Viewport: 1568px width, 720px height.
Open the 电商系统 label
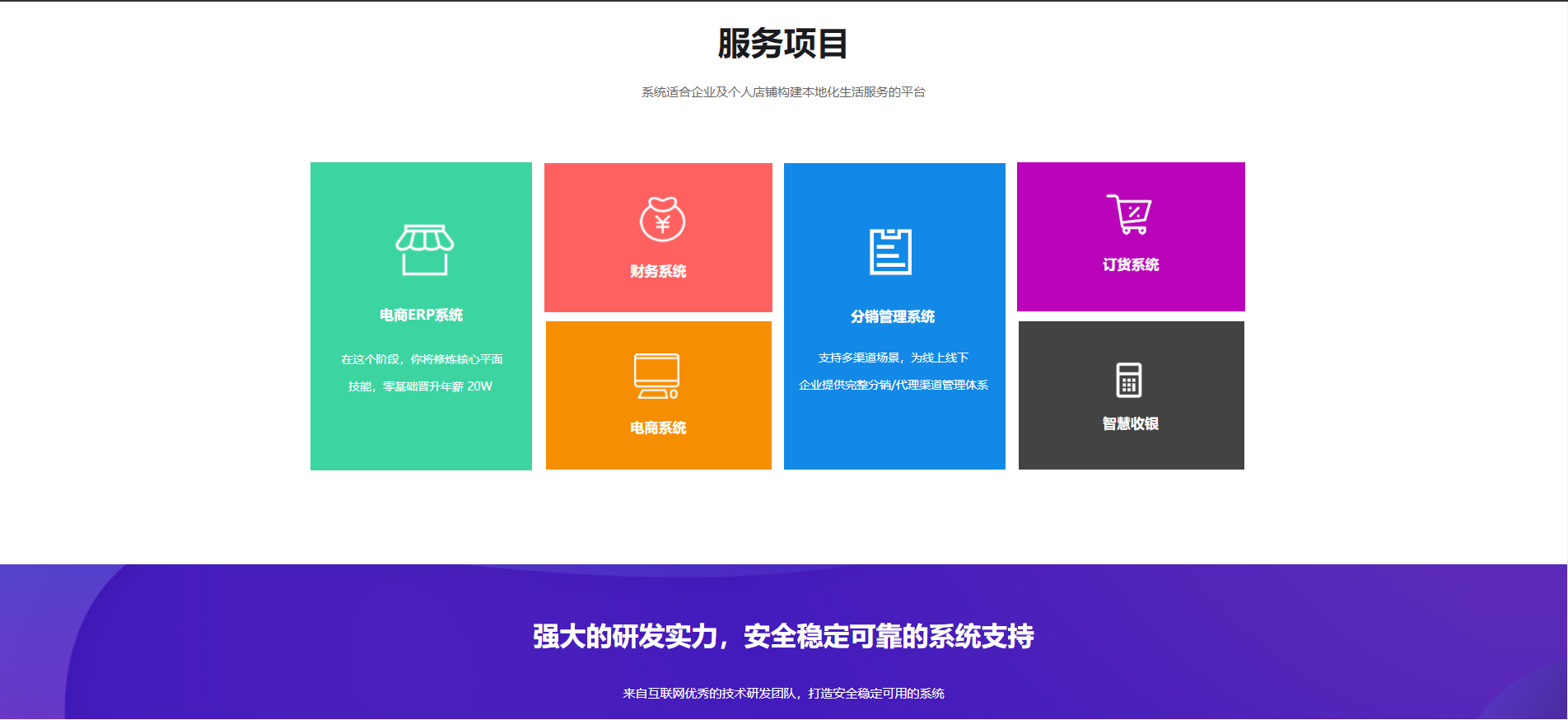658,428
